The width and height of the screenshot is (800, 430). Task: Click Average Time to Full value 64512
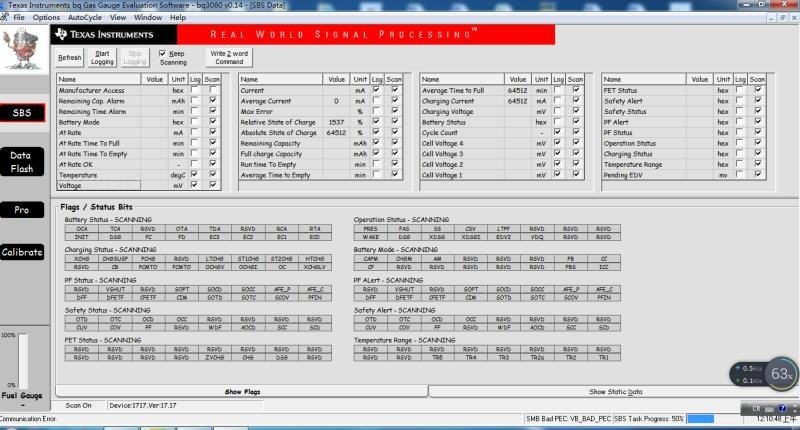518,90
